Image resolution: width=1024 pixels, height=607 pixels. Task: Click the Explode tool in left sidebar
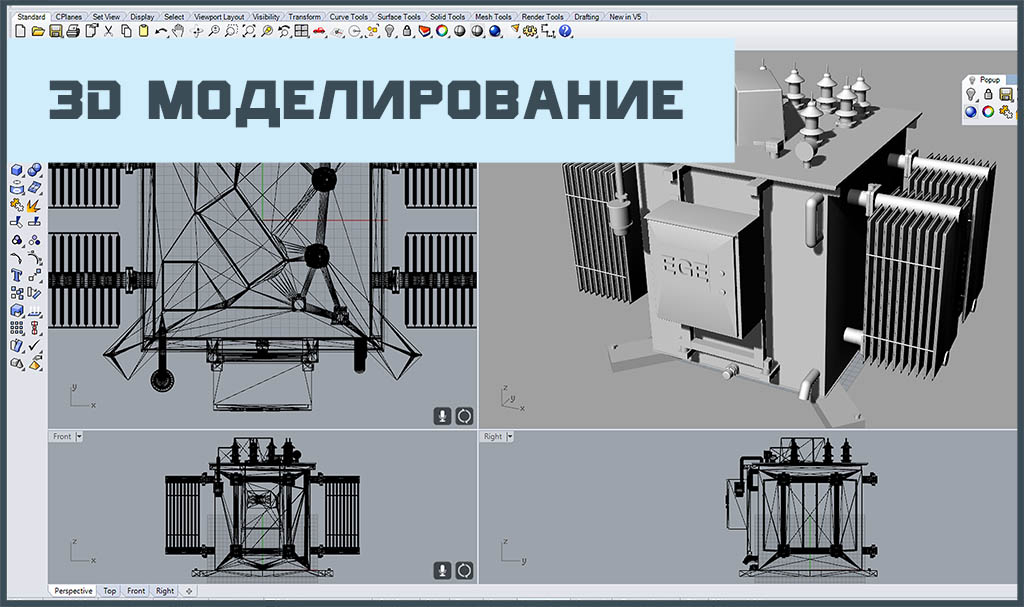33,206
